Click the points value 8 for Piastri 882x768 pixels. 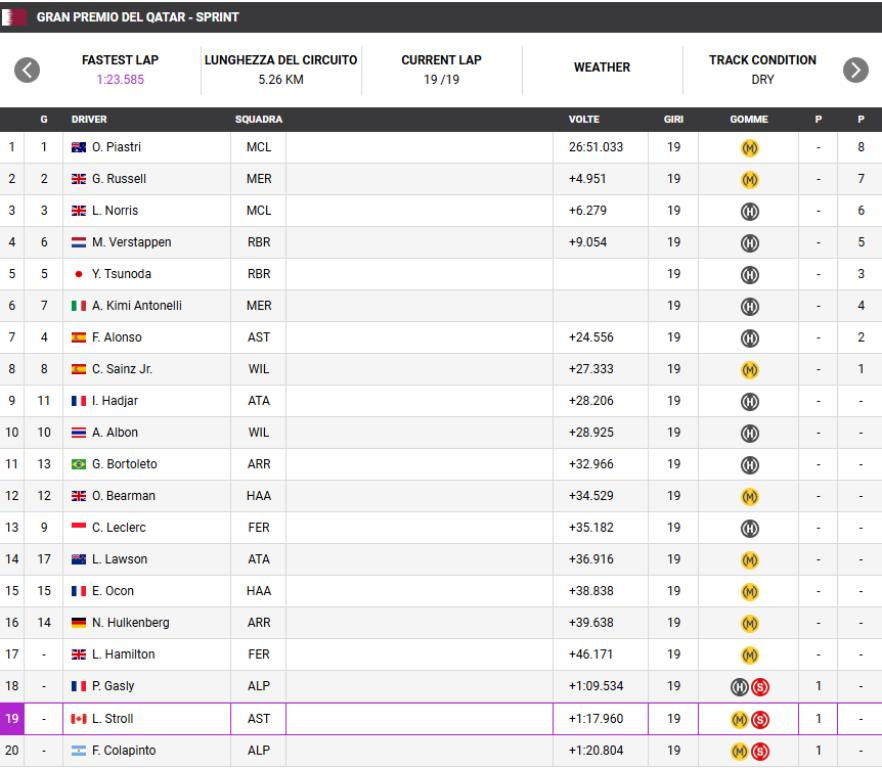tap(861, 147)
